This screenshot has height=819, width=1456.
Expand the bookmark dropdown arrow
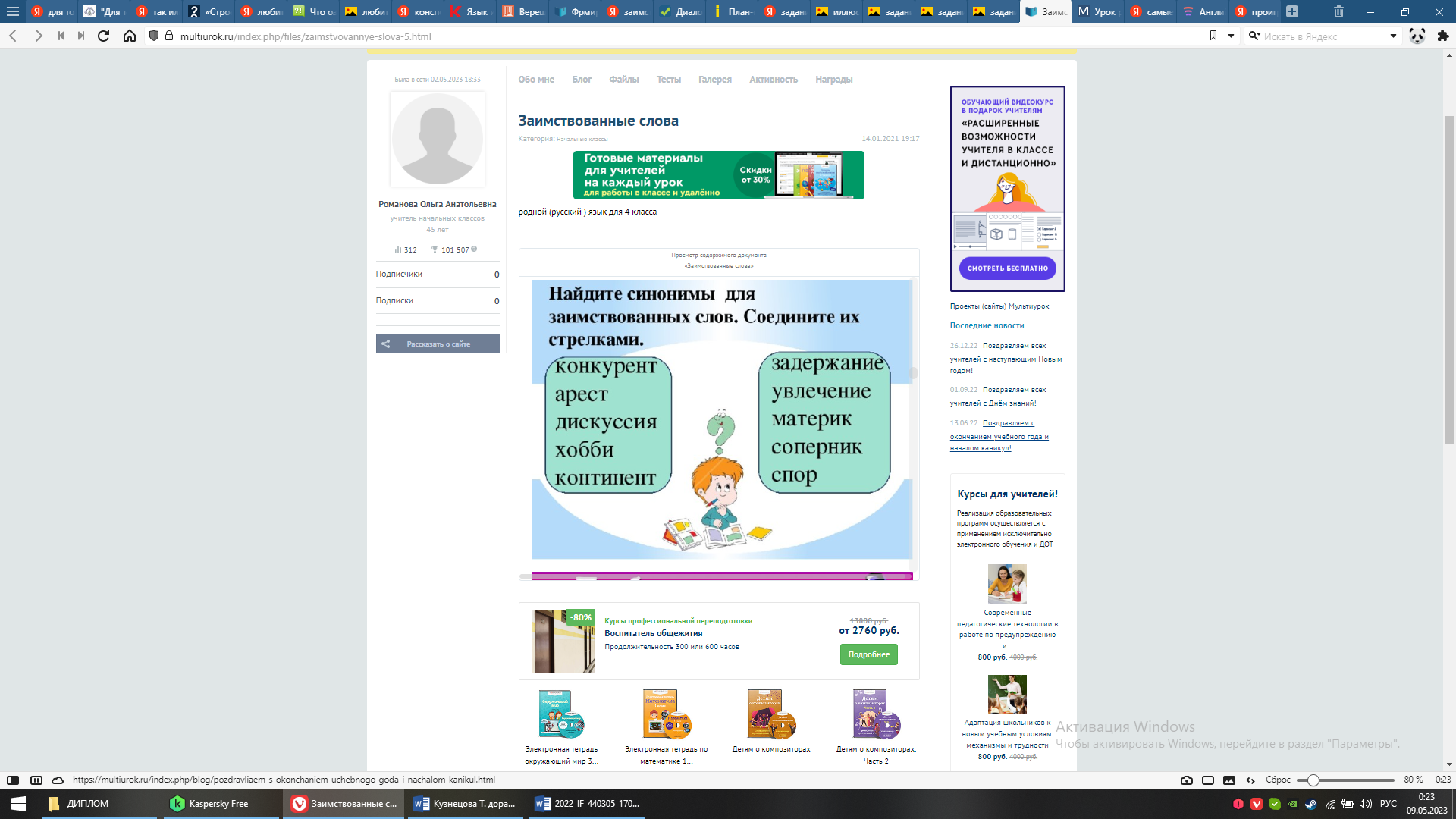click(x=1231, y=36)
